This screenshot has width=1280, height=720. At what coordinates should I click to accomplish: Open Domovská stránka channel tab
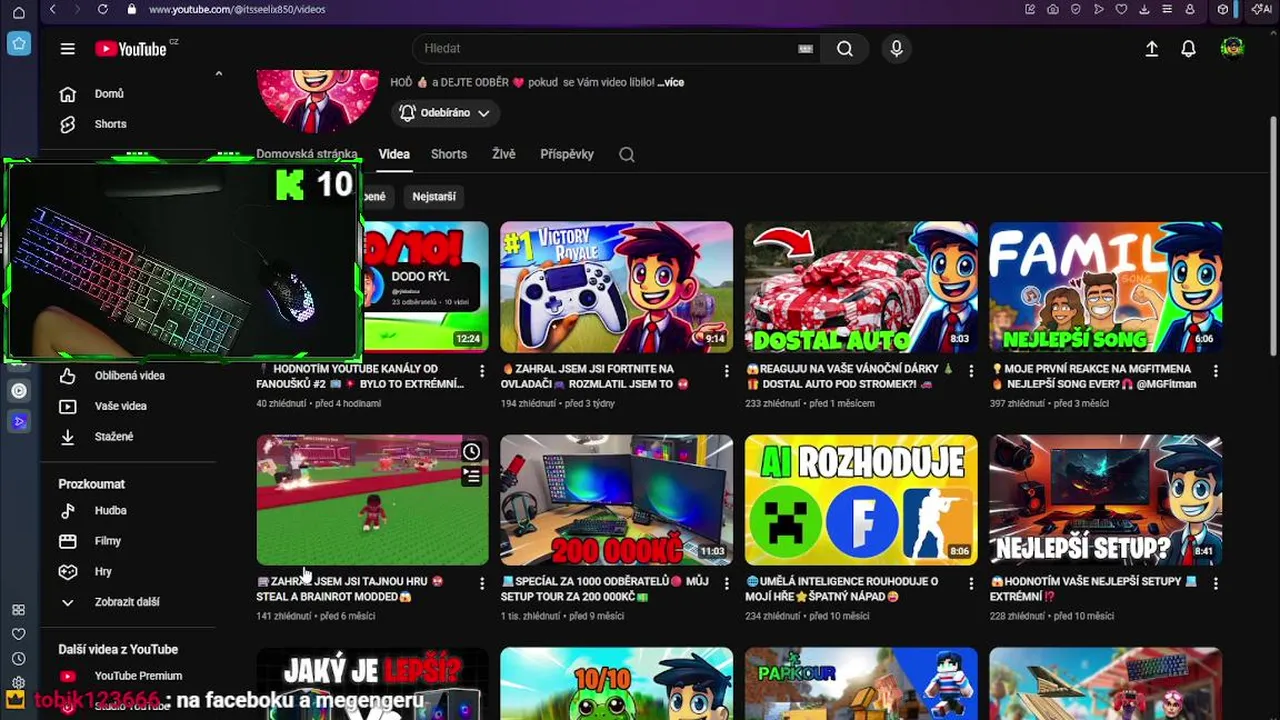point(307,154)
